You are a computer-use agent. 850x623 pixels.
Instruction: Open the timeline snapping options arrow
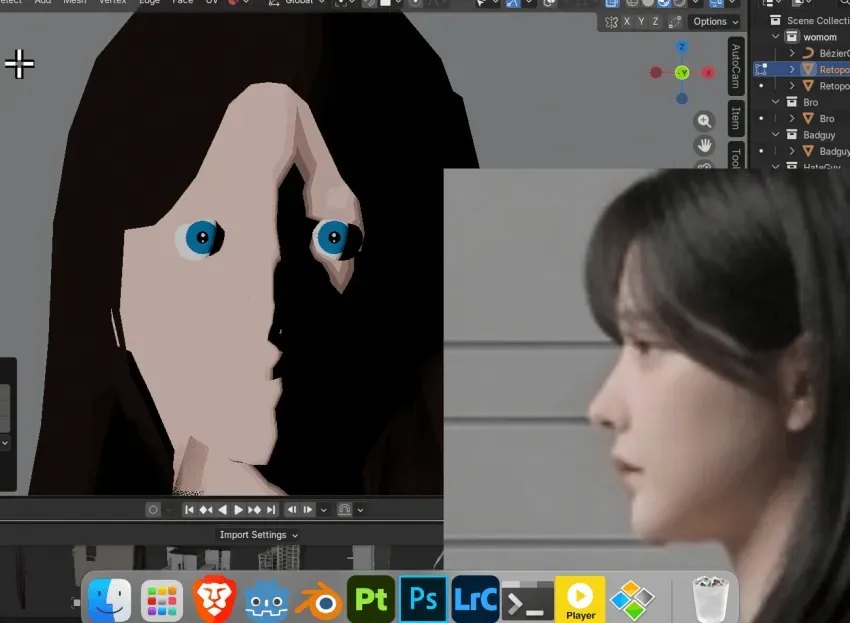pos(360,510)
